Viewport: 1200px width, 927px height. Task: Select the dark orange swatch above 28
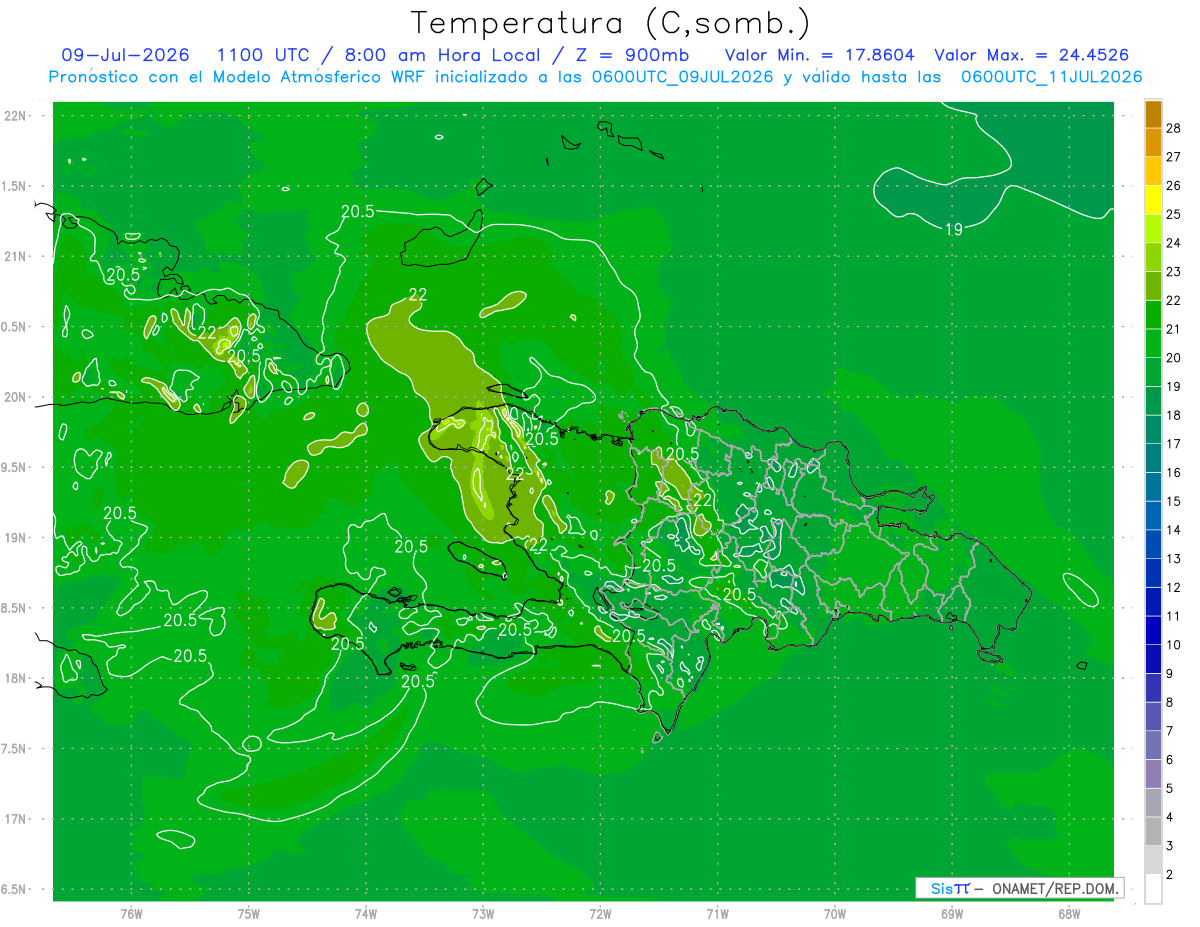pyautogui.click(x=1153, y=113)
